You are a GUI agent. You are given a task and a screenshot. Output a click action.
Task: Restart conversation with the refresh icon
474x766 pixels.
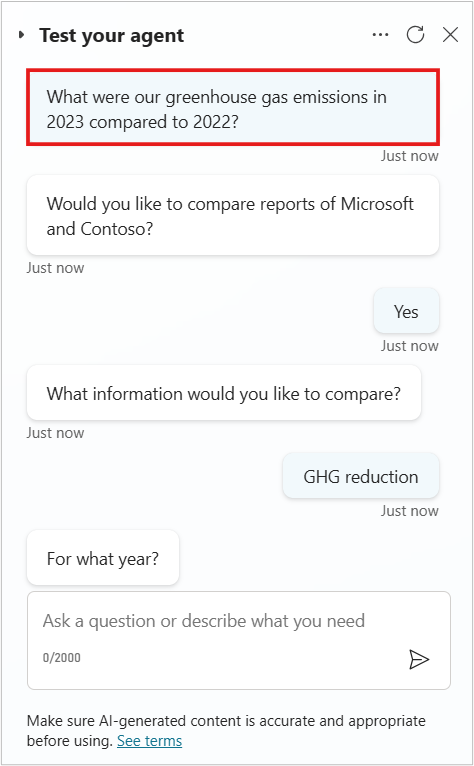[415, 35]
